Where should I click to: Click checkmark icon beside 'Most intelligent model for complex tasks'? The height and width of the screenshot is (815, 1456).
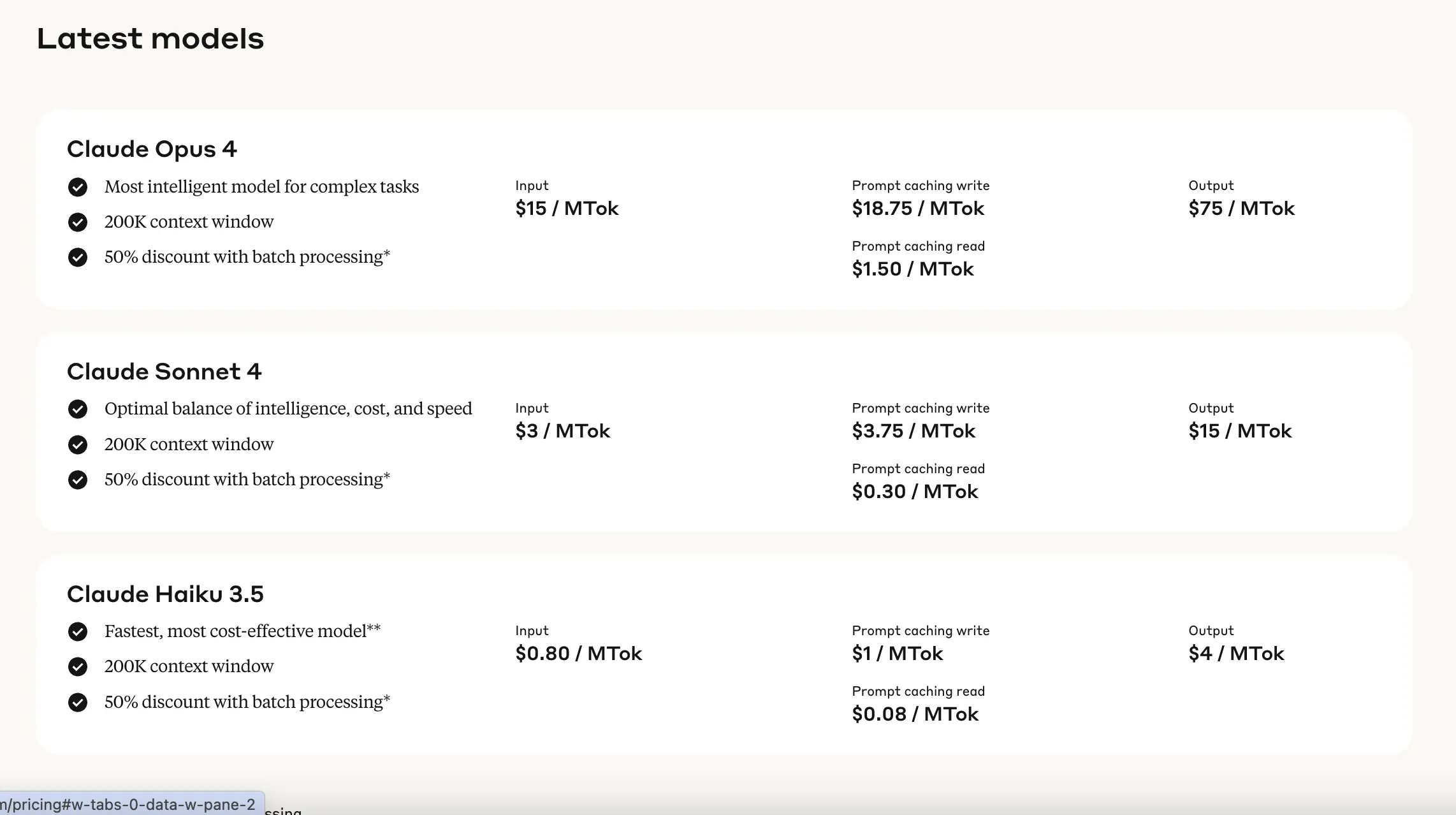coord(78,187)
